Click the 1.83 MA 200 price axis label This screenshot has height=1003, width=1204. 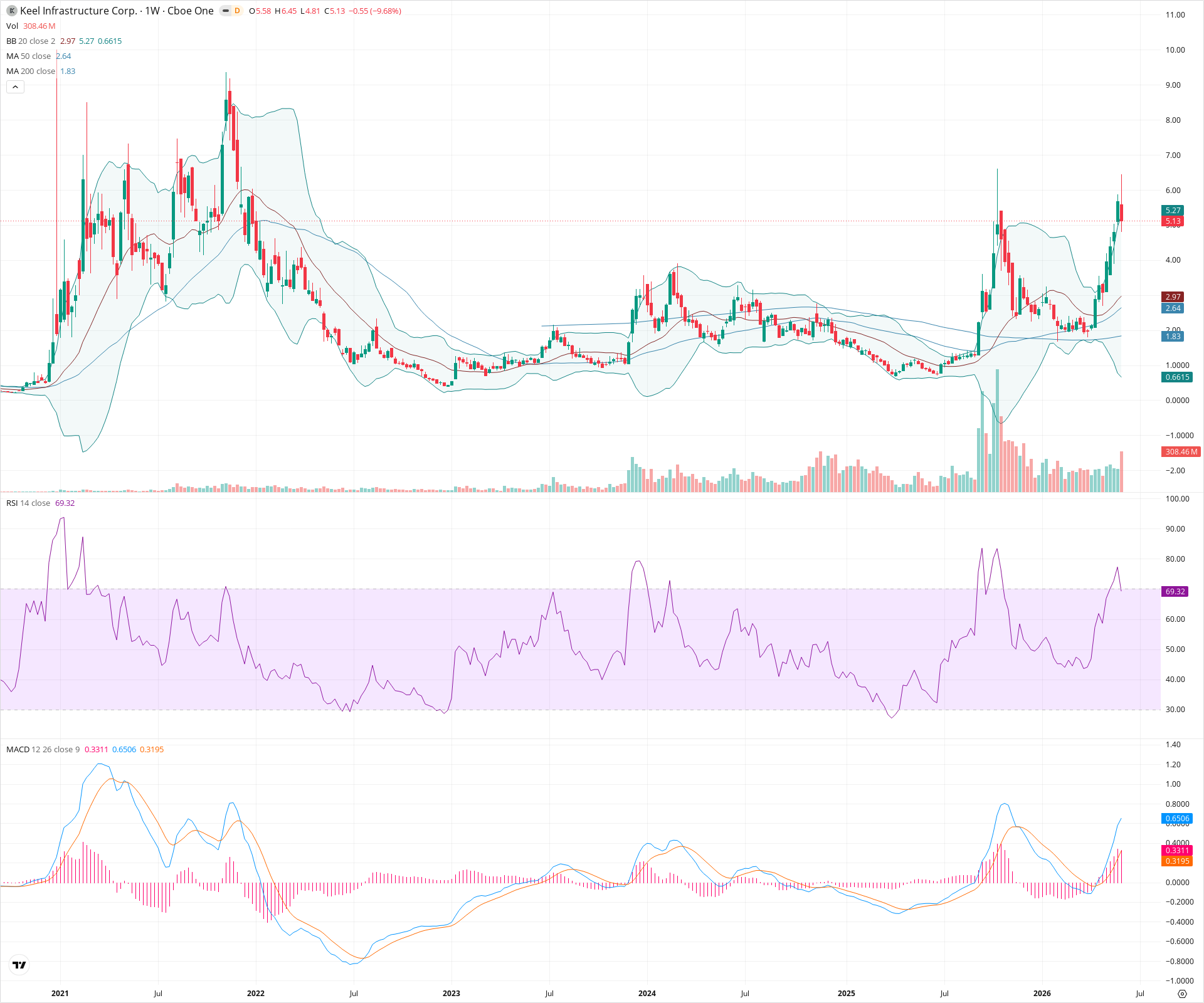click(x=1173, y=337)
